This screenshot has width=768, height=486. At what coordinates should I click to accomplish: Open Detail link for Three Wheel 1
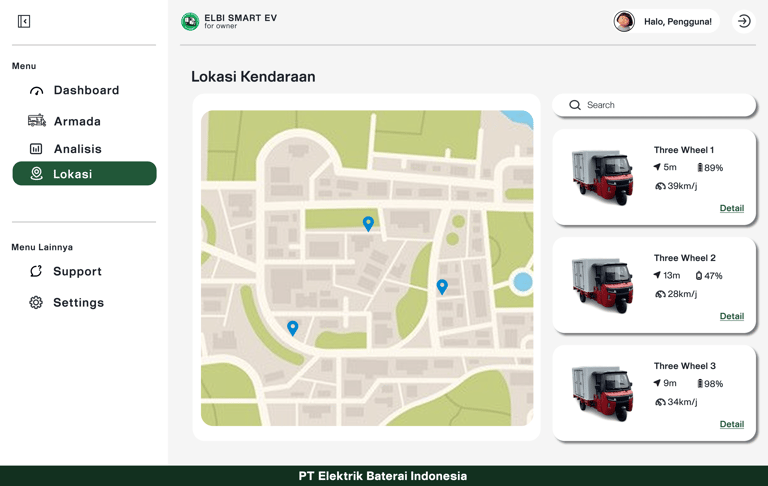coord(732,208)
